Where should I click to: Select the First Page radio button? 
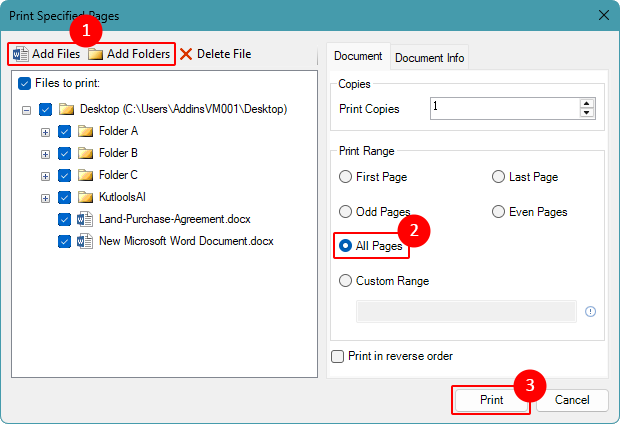345,177
